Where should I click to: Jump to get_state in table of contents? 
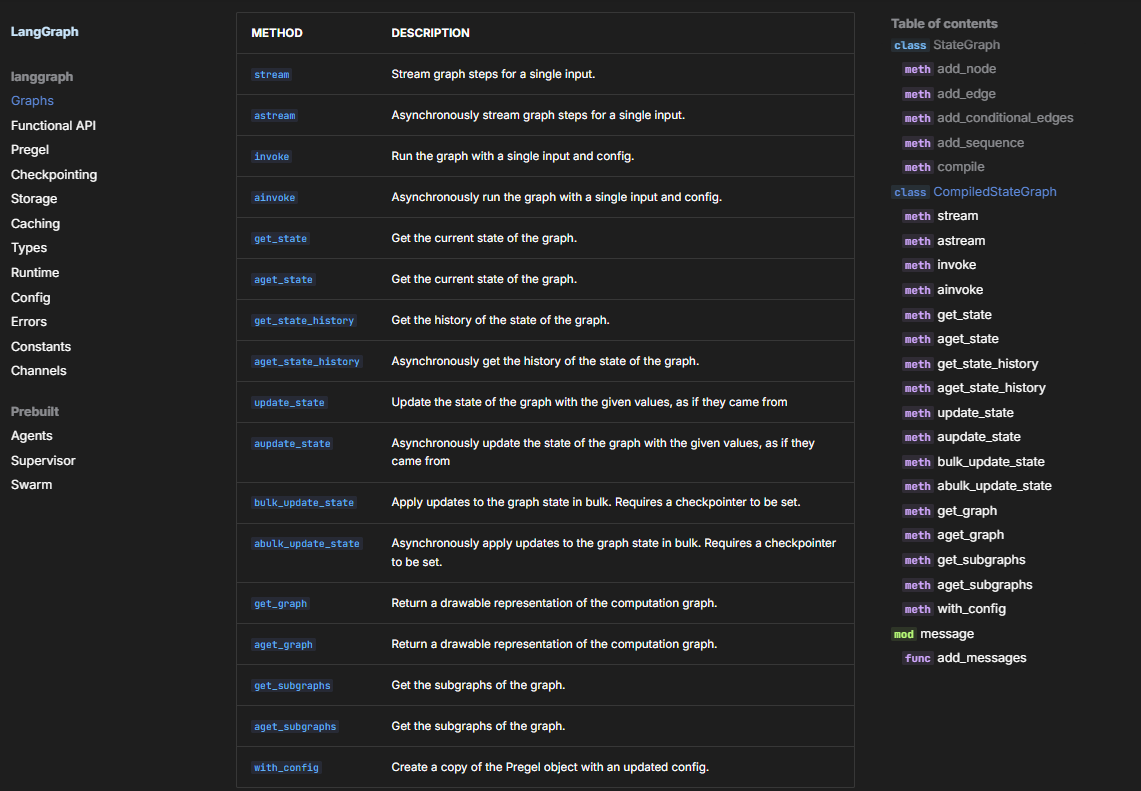(x=964, y=315)
